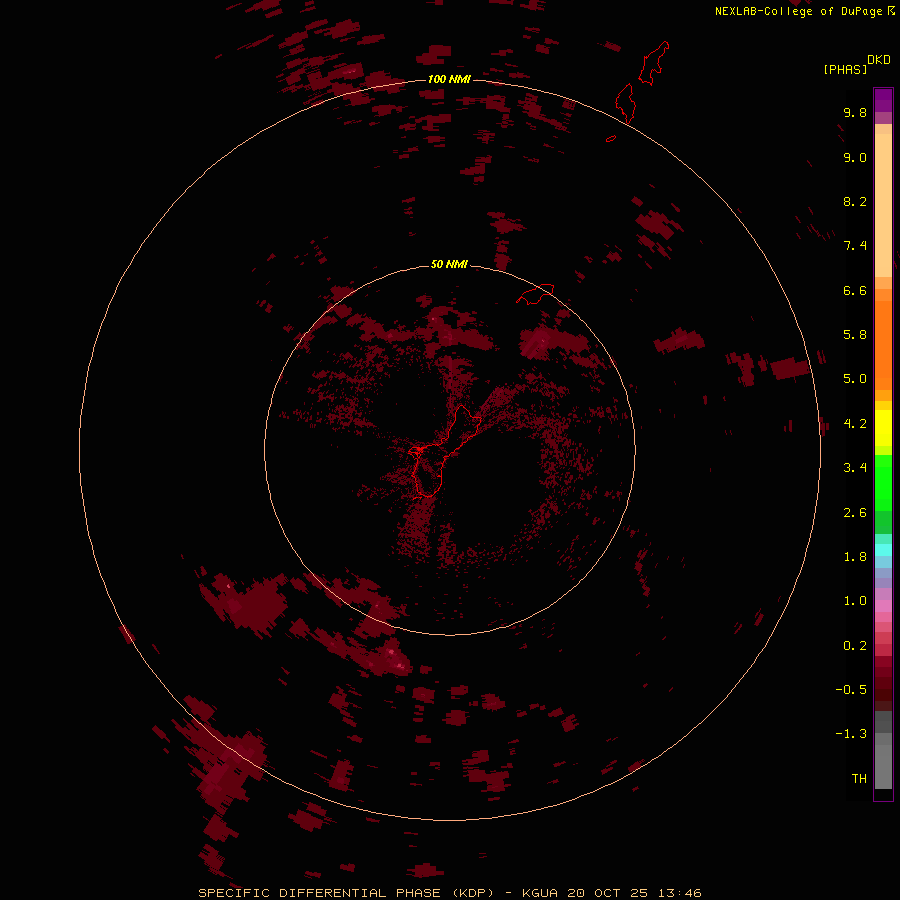900x900 pixels.
Task: Click the TH label at bottom of scale
Action: (x=858, y=778)
